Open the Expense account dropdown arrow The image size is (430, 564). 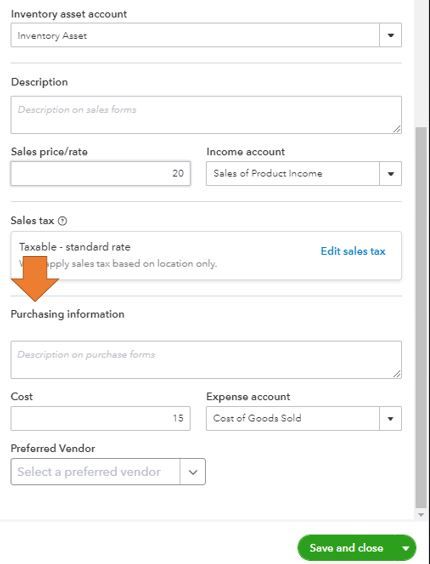[390, 418]
